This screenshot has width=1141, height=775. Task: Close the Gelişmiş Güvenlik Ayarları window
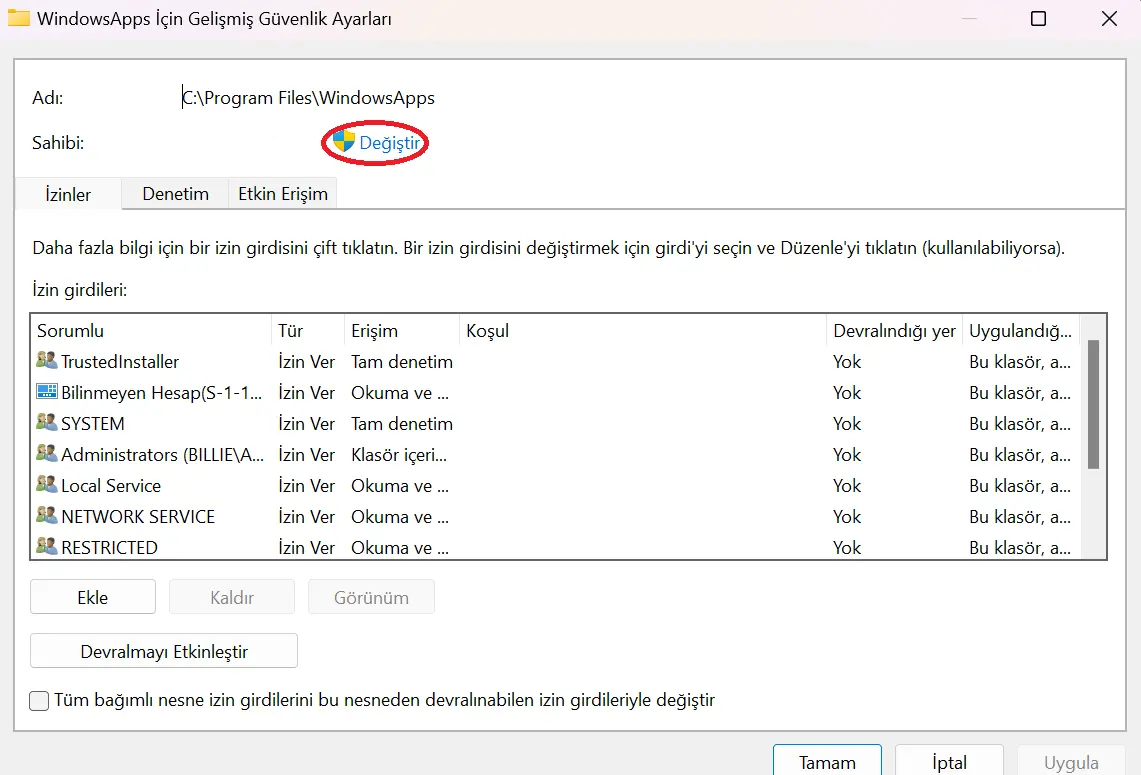click(x=1109, y=18)
